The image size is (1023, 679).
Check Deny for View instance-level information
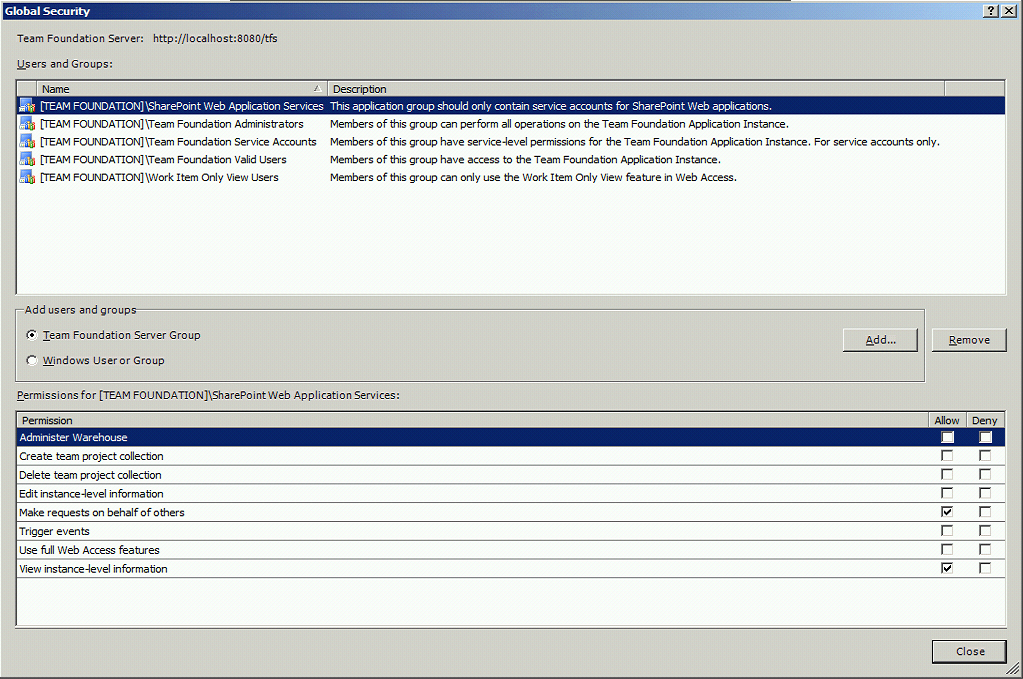point(985,569)
